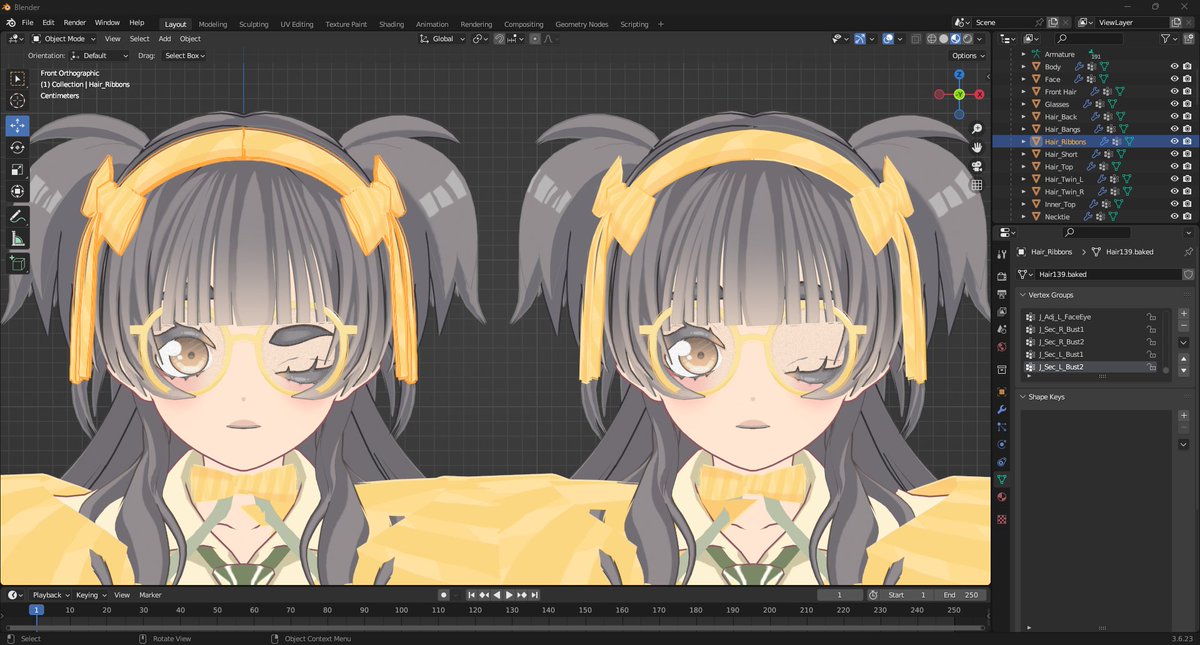Screen dimensions: 1200x645
Task: Open the Modifiers properties tab (wrench)
Action: [1002, 410]
